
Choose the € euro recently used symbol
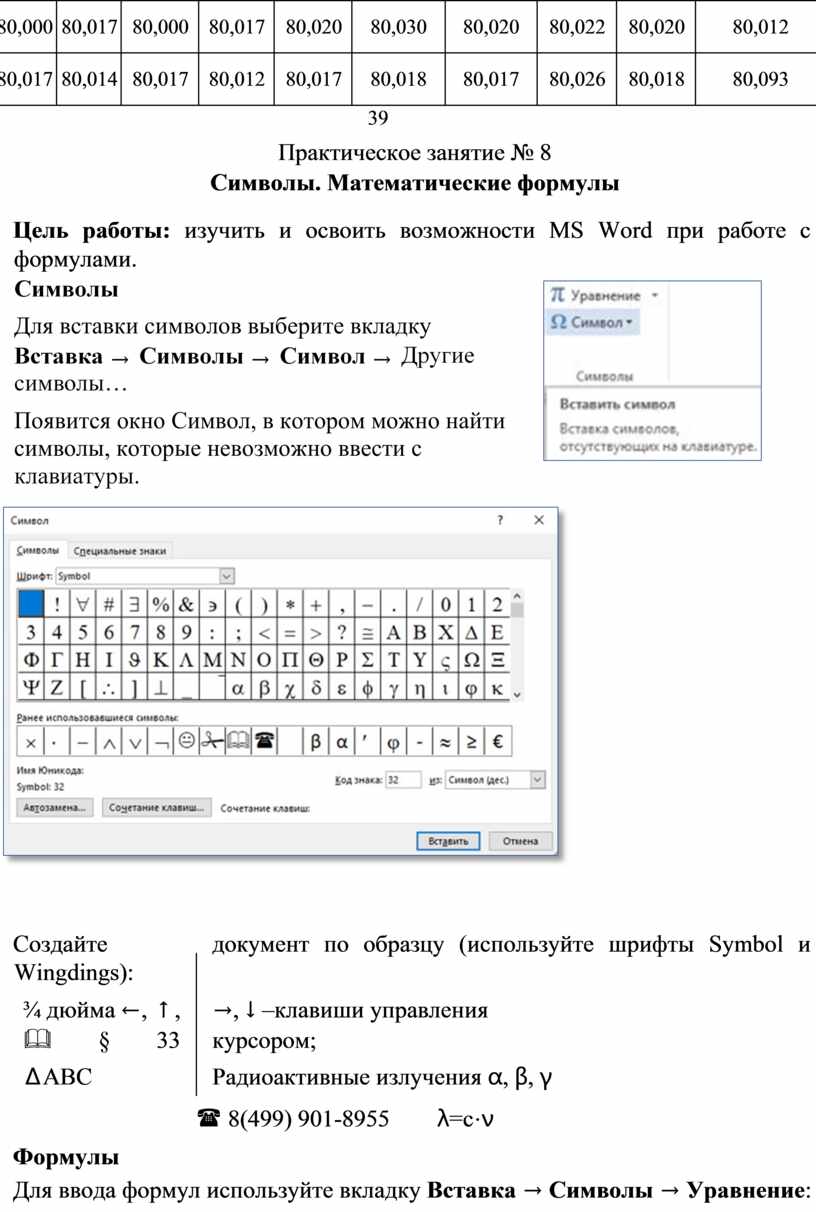click(x=497, y=741)
